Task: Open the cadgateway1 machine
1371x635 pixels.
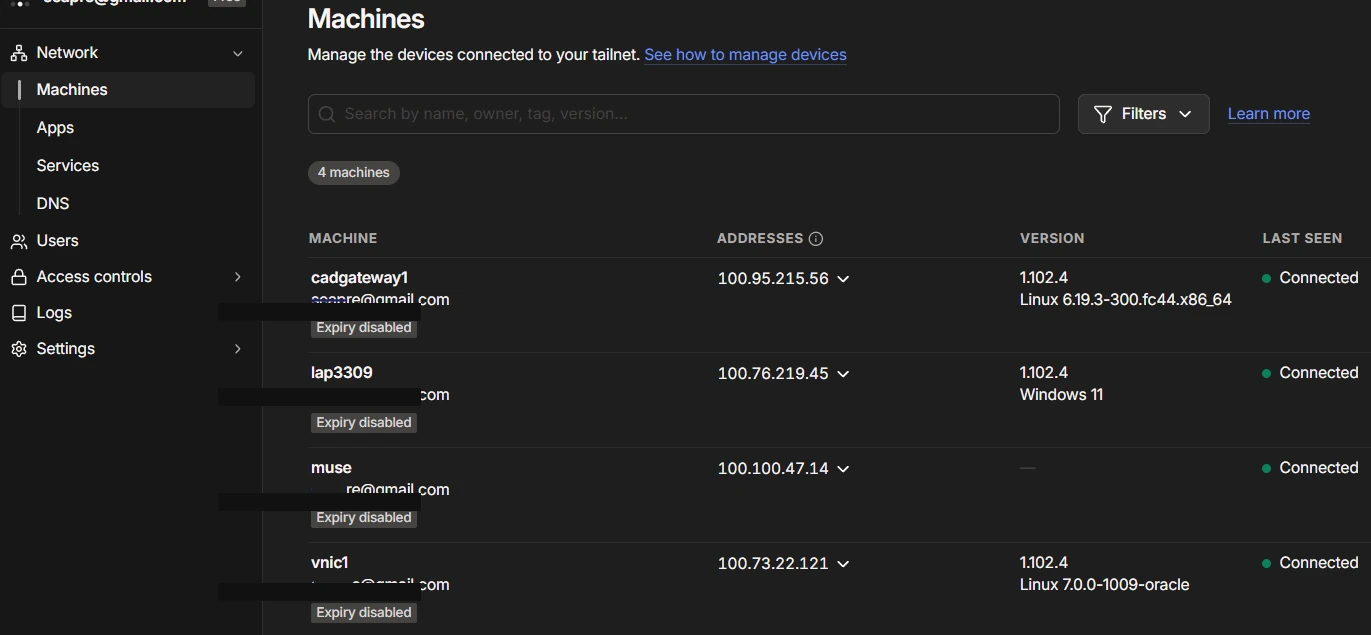Action: [x=359, y=278]
